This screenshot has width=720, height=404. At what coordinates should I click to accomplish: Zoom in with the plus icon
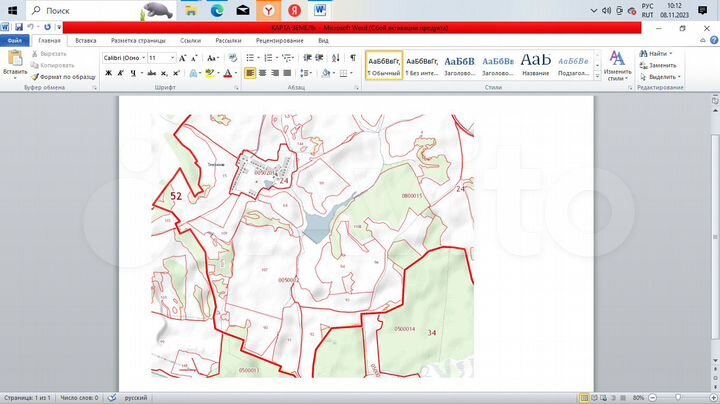(x=714, y=398)
